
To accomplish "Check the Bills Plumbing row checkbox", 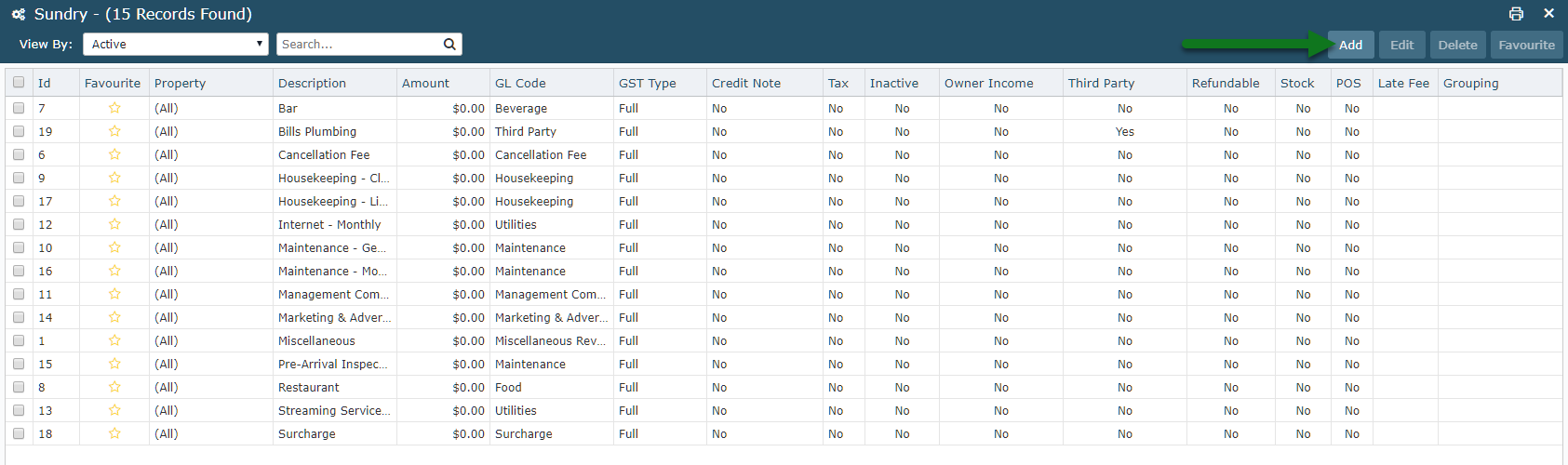I will tap(19, 131).
